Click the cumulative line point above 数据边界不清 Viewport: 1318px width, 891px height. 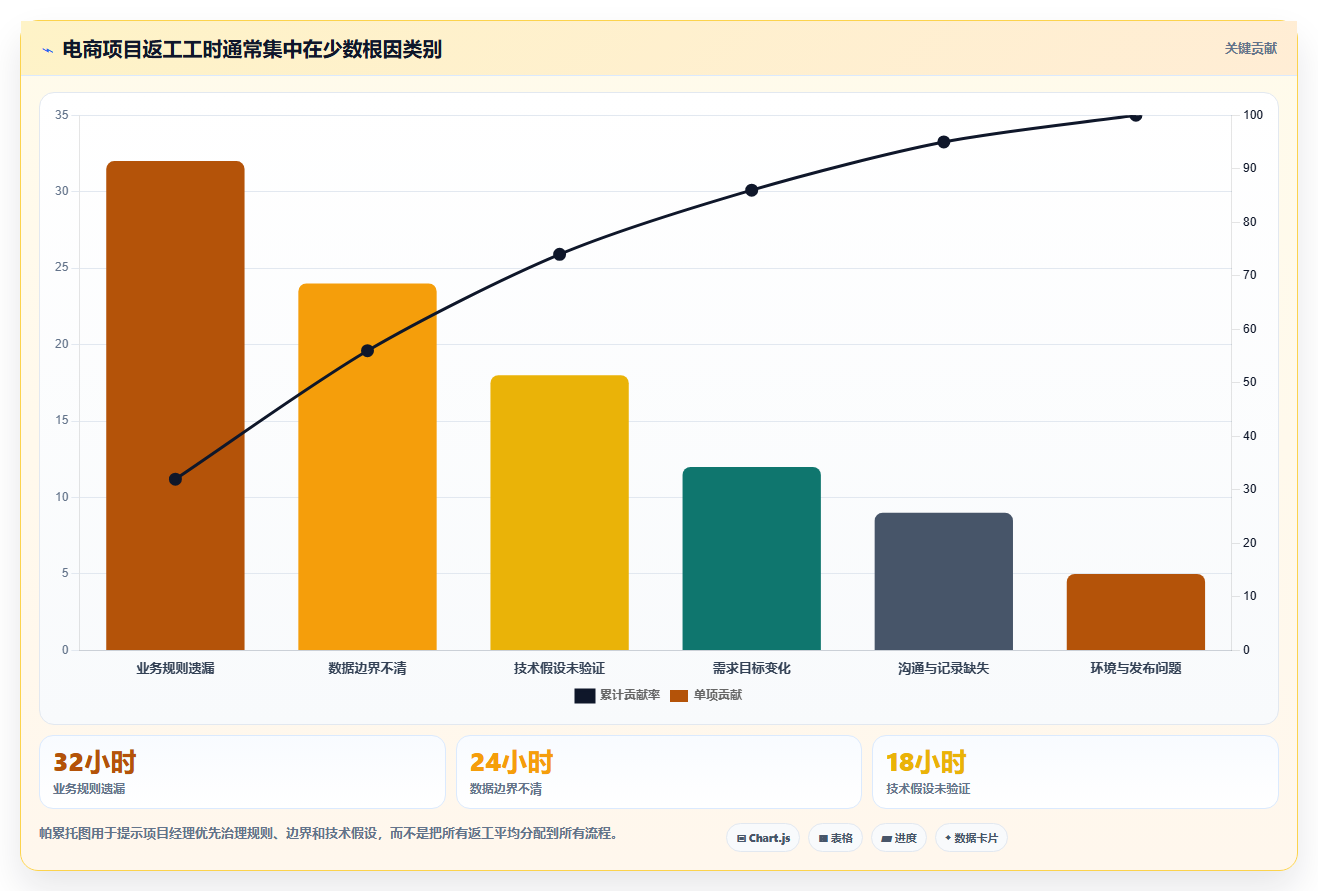coord(367,350)
